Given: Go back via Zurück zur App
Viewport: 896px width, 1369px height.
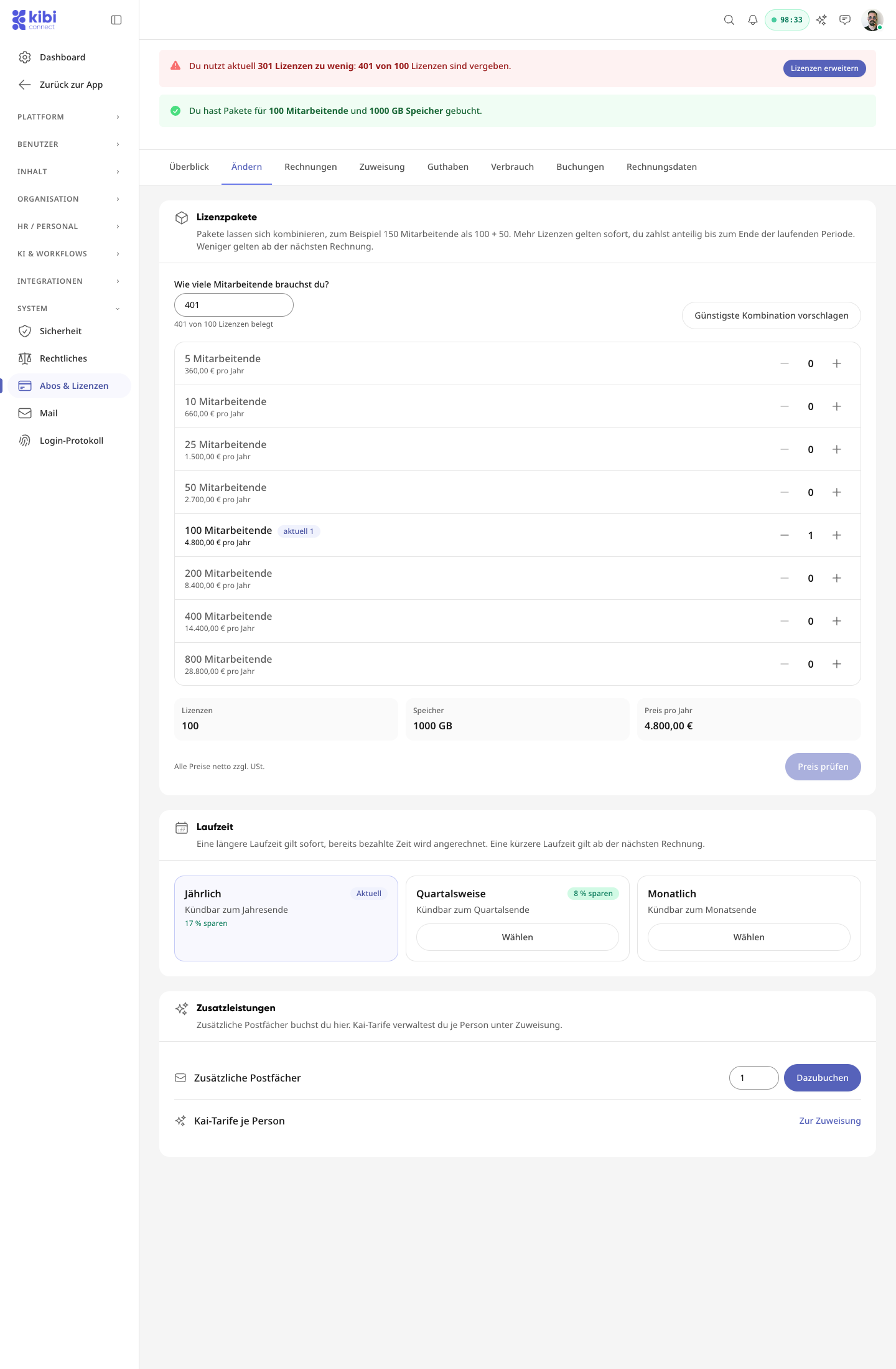Looking at the screenshot, I should click(x=69, y=85).
